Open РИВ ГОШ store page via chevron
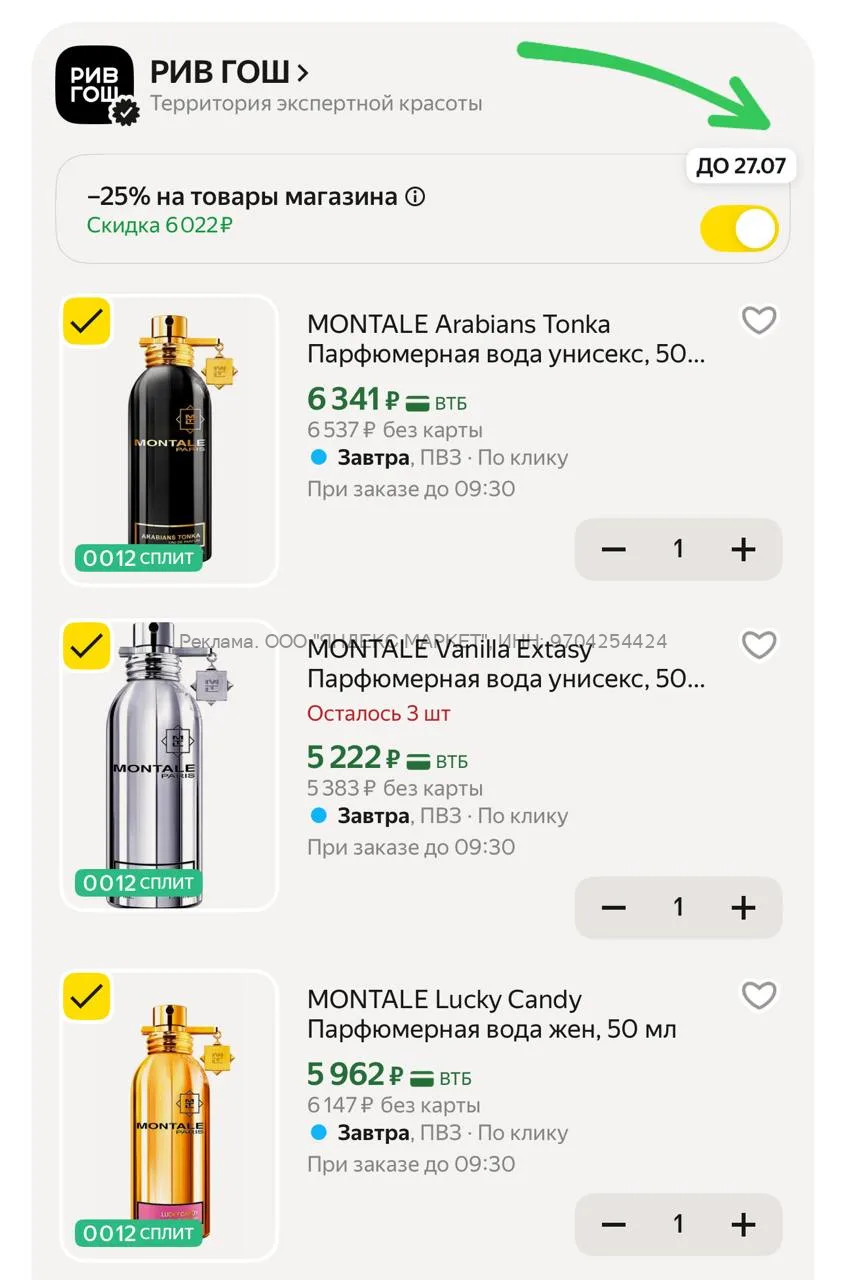 coord(303,72)
